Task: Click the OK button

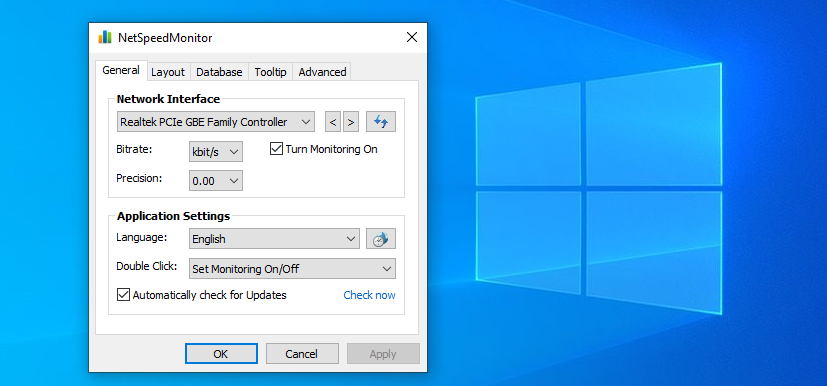Action: tap(221, 354)
